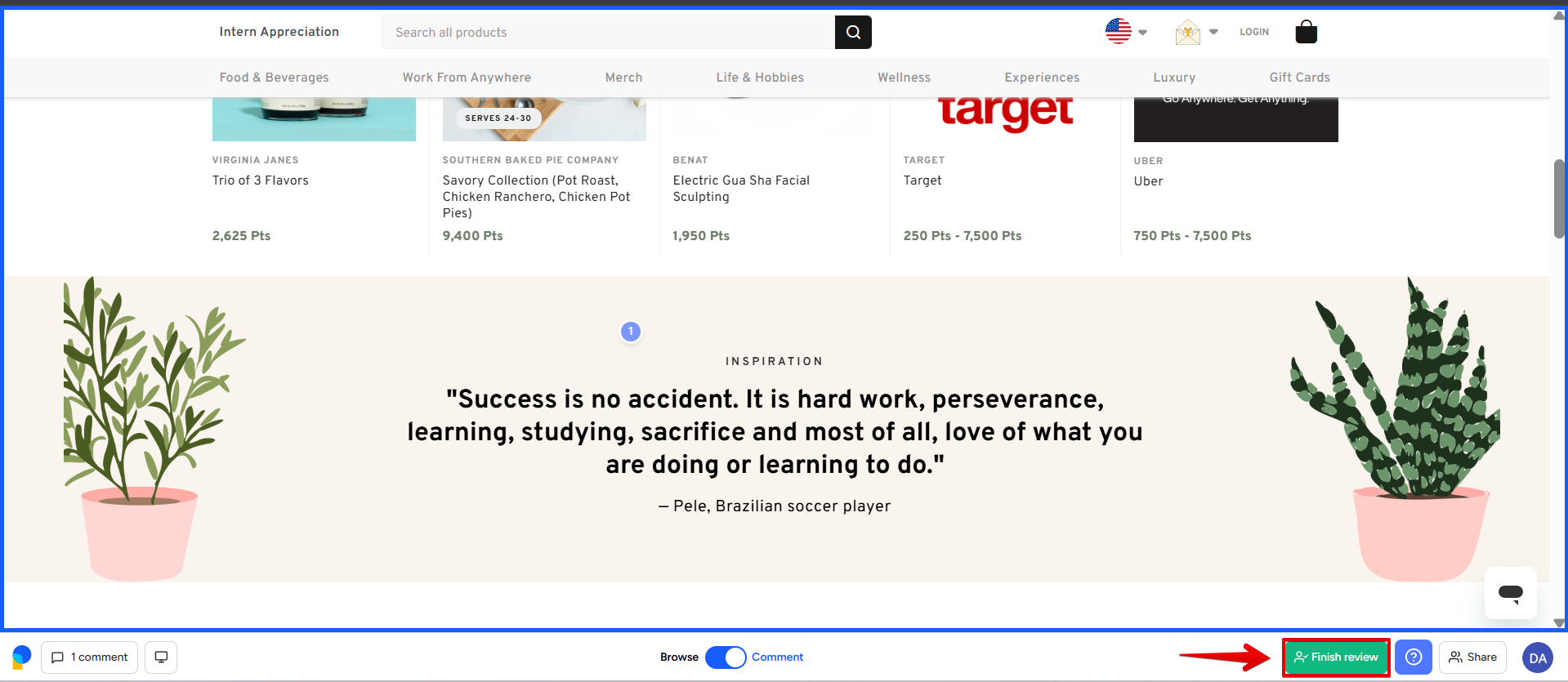Viewport: 1568px width, 682px height.
Task: Click the LOGIN link
Action: click(x=1253, y=32)
